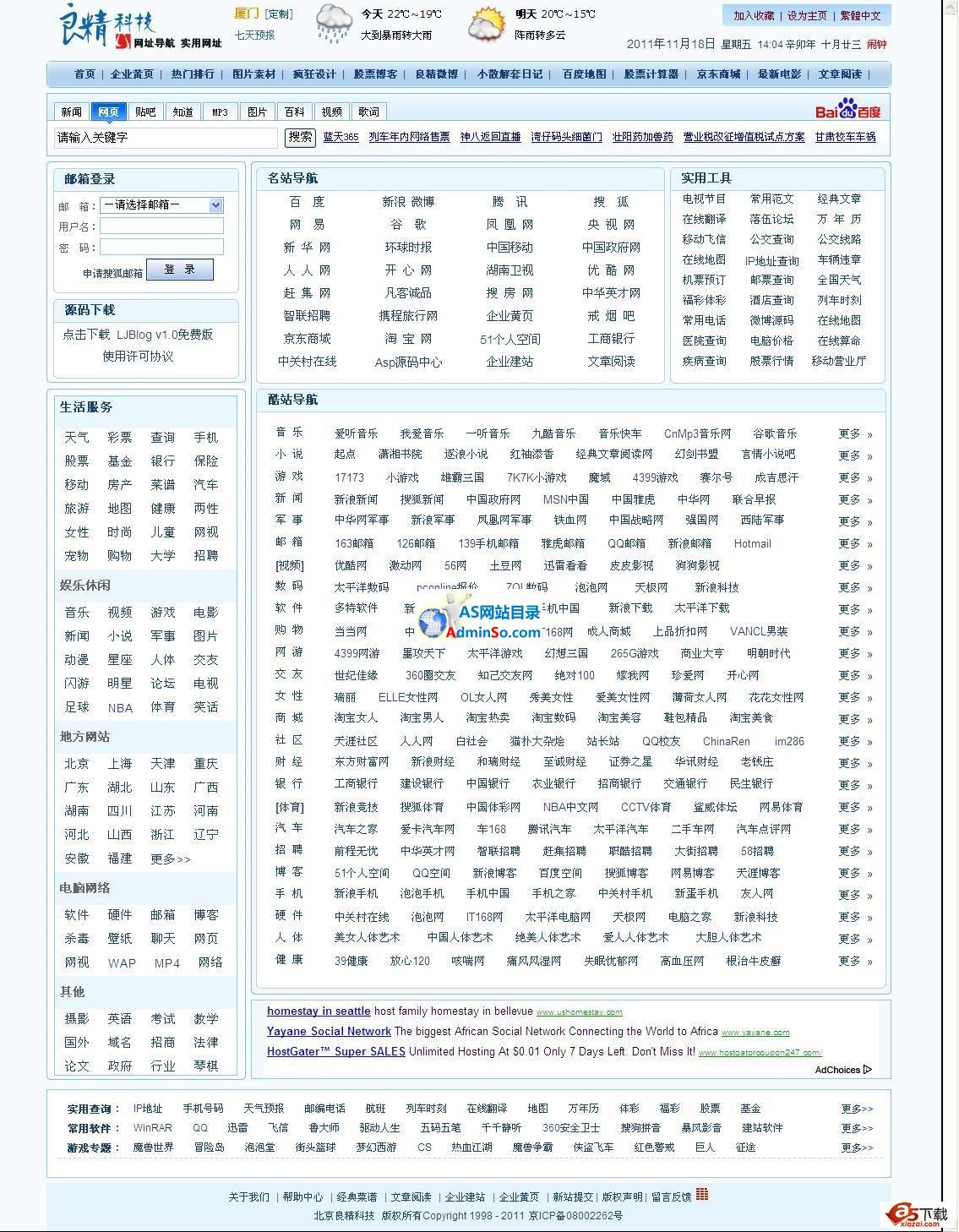Focus the 用户名 input field
This screenshot has width=959, height=1232.
click(x=161, y=226)
